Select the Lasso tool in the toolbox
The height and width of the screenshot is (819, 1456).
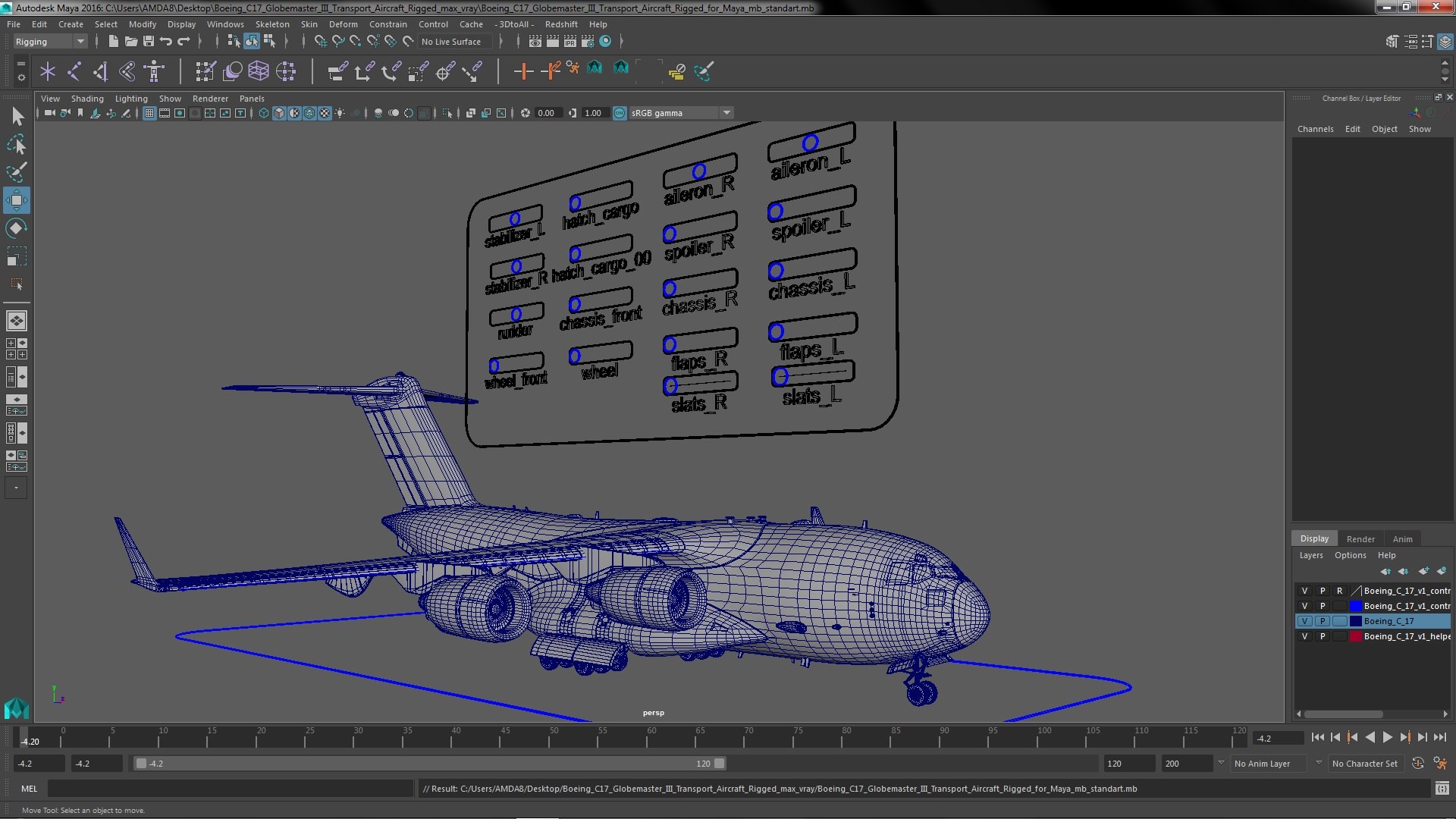pos(17,144)
